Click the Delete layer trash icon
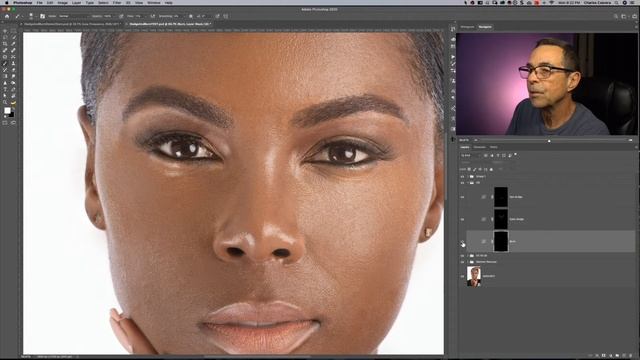The width and height of the screenshot is (640, 360). click(x=631, y=356)
